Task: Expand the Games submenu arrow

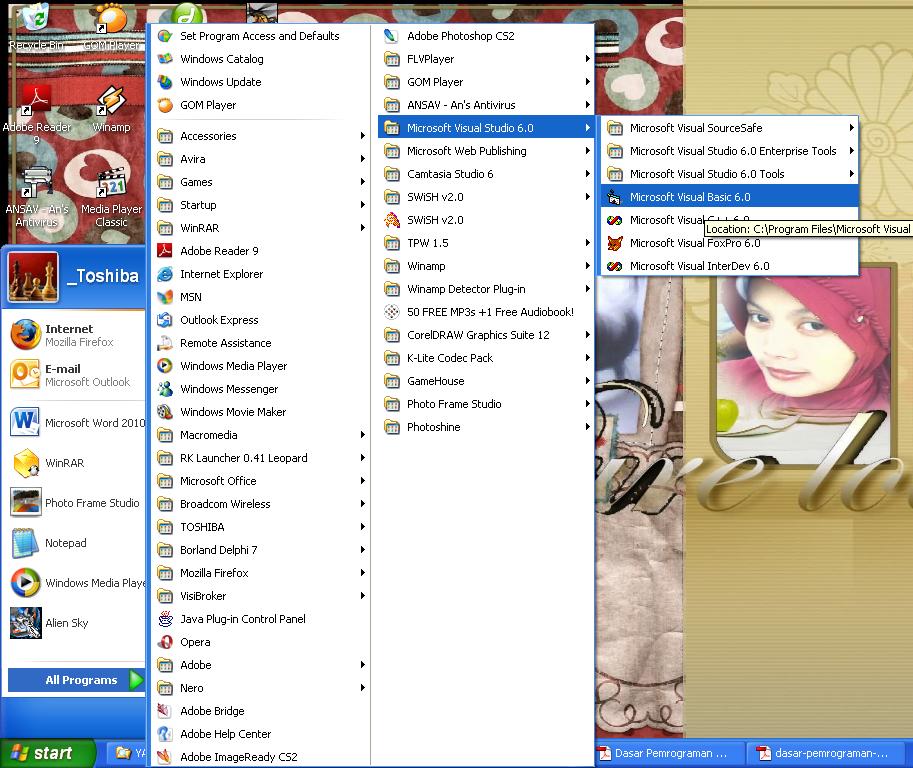Action: (x=362, y=182)
